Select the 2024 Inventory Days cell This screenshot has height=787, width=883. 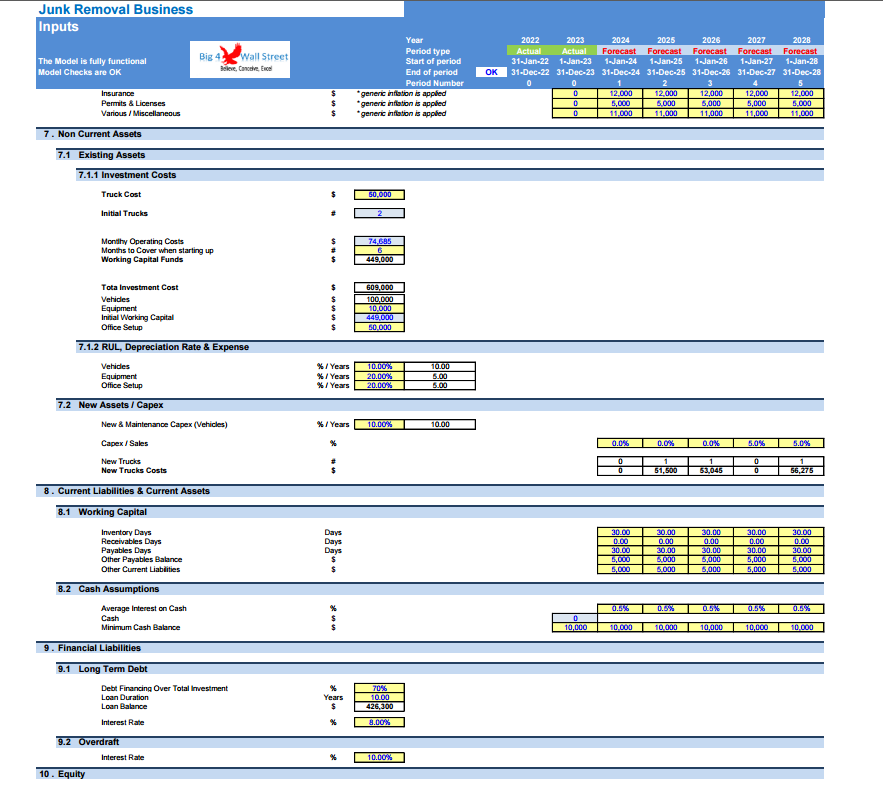[x=620, y=533]
